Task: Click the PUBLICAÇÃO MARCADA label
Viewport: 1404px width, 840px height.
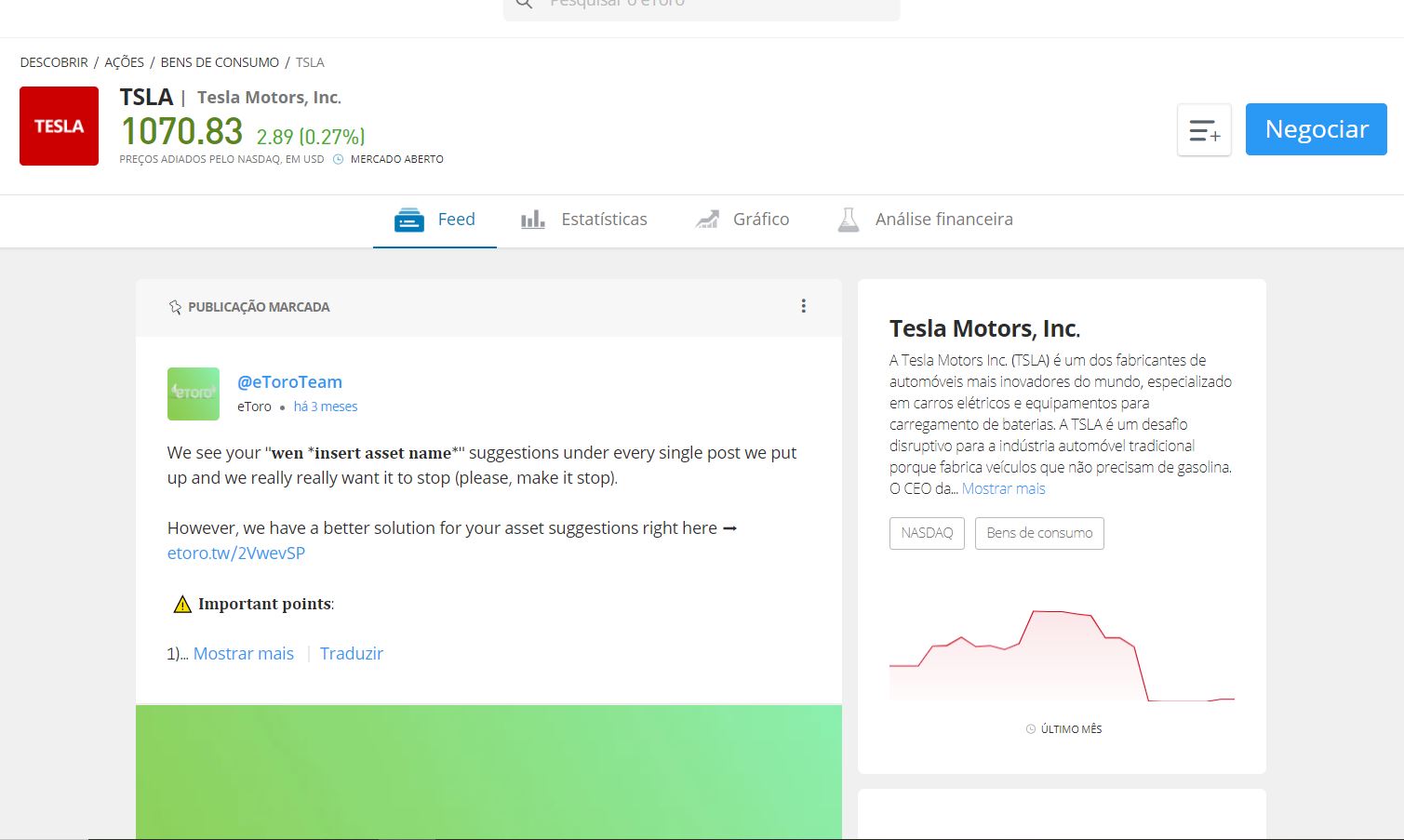Action: click(x=259, y=307)
